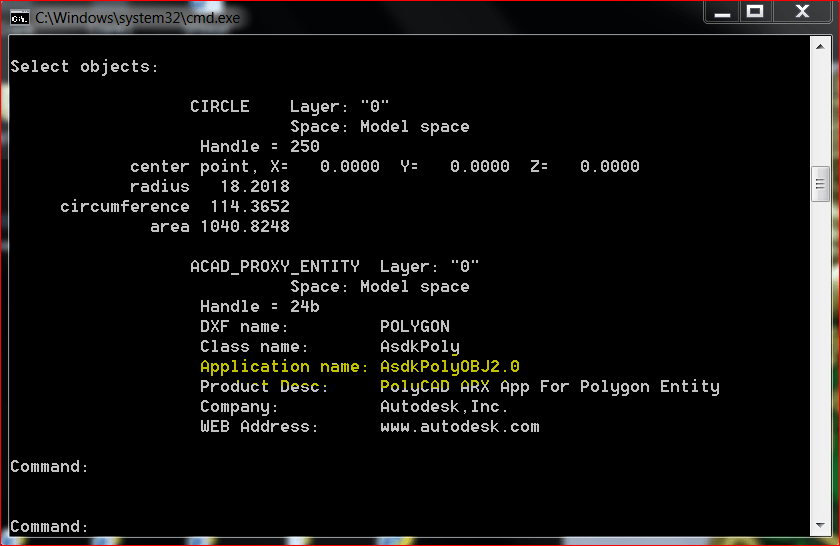This screenshot has height=546, width=840.
Task: Click the center point X= label
Action: click(x=279, y=166)
